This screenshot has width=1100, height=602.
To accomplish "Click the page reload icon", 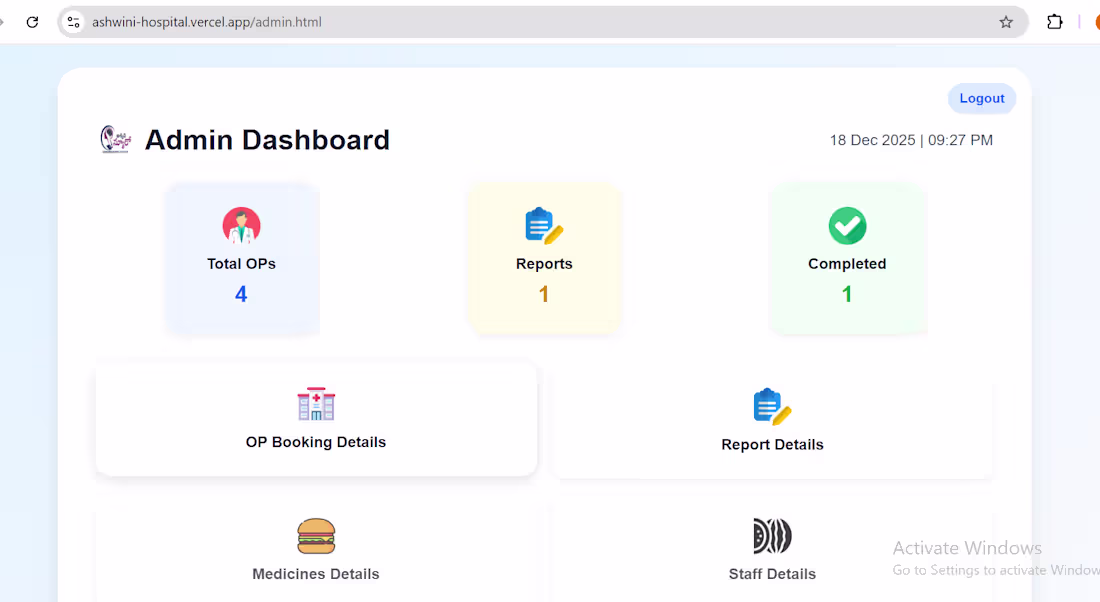I will (31, 21).
